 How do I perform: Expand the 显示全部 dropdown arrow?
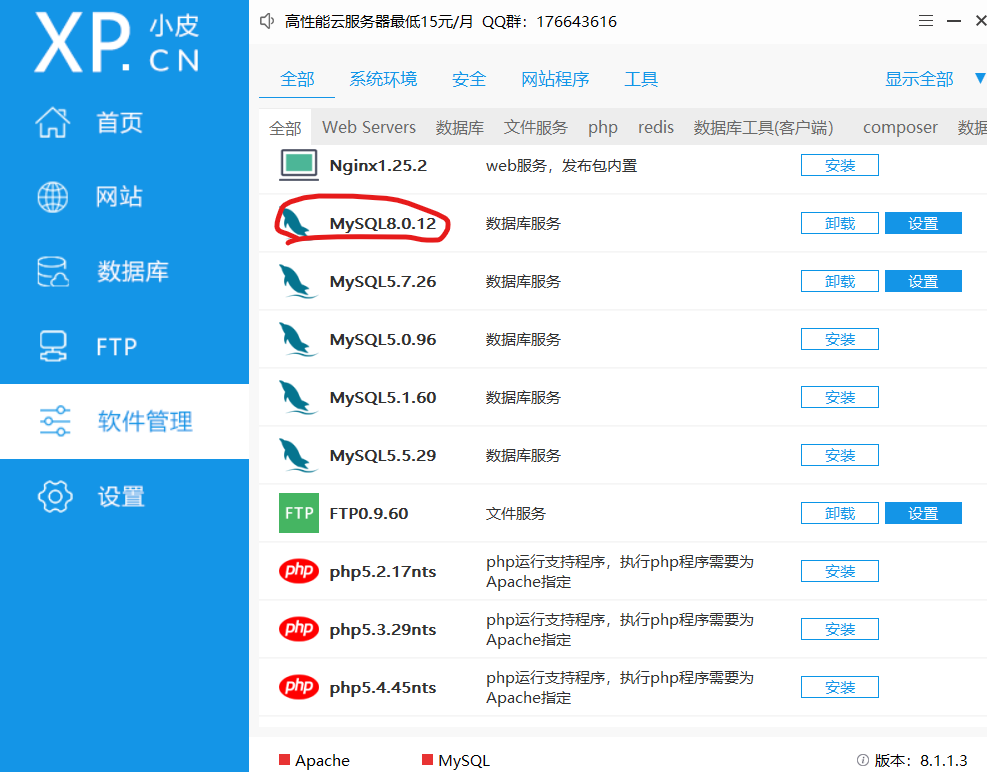(980, 79)
